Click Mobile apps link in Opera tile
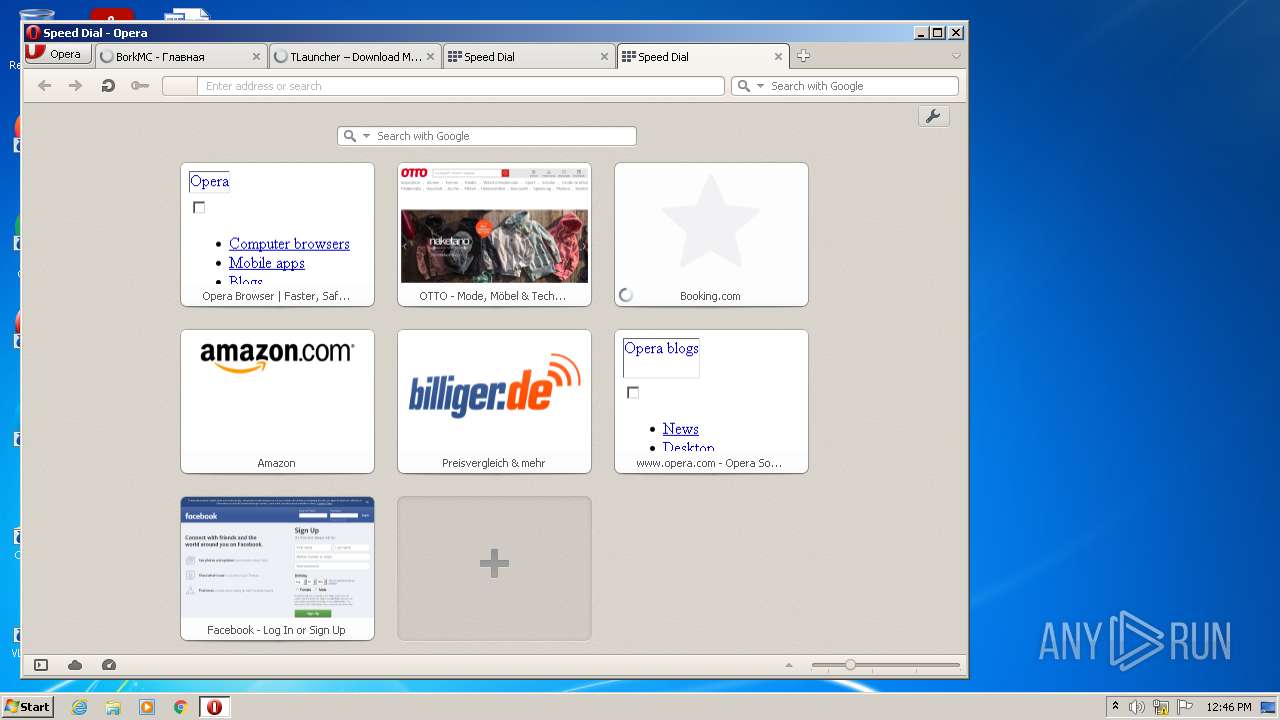1280x720 pixels. [267, 263]
